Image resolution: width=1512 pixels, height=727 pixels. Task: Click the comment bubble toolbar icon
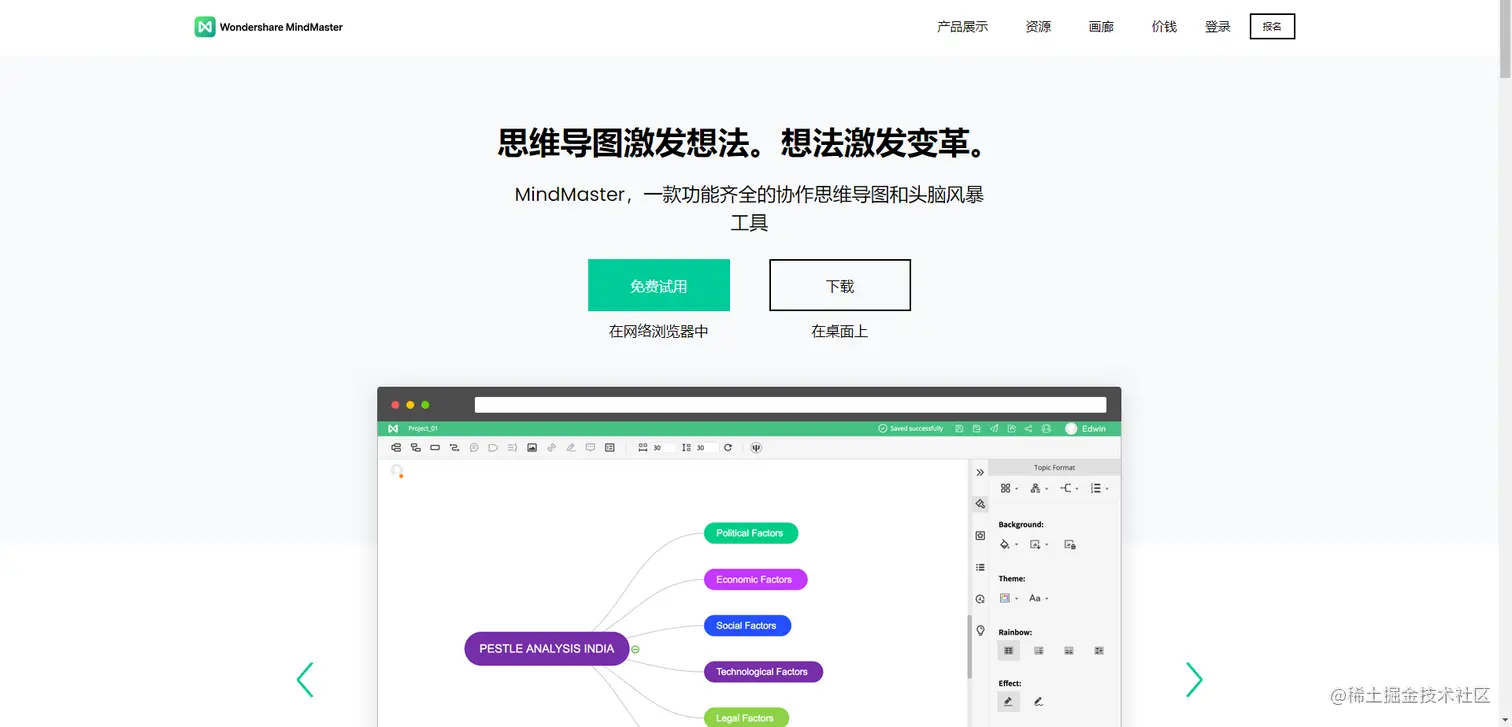(x=590, y=447)
